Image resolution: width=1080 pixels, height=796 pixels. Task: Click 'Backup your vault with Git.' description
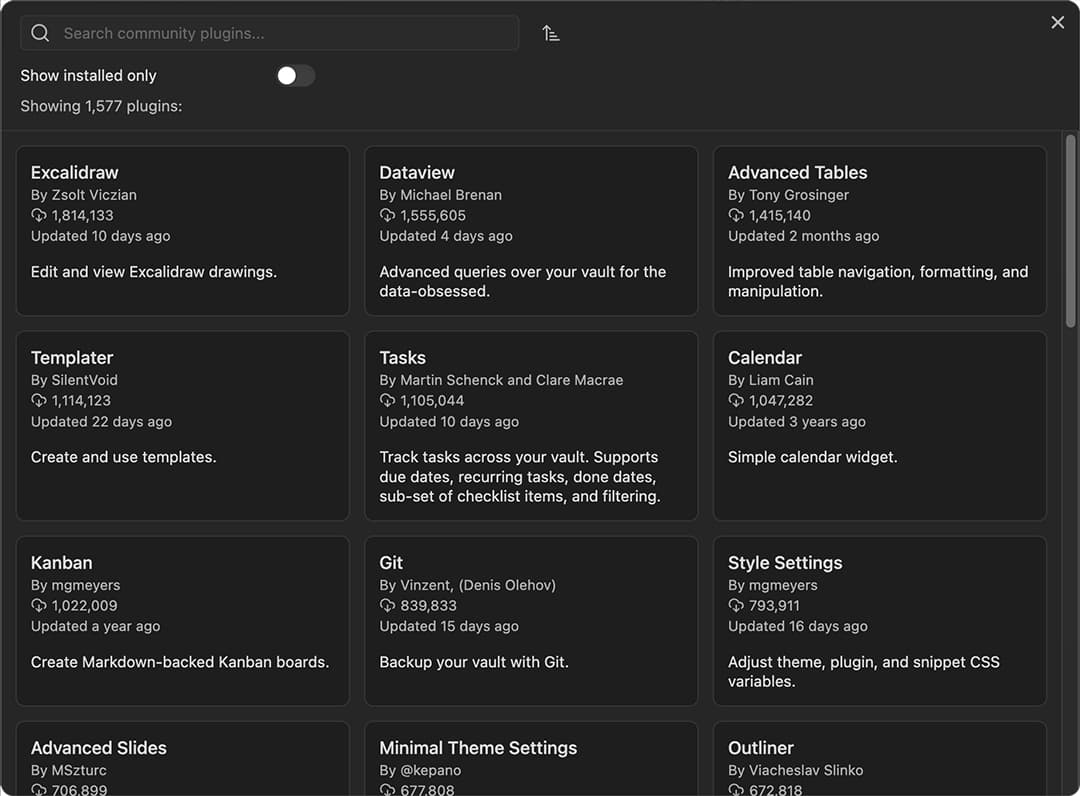coord(474,662)
